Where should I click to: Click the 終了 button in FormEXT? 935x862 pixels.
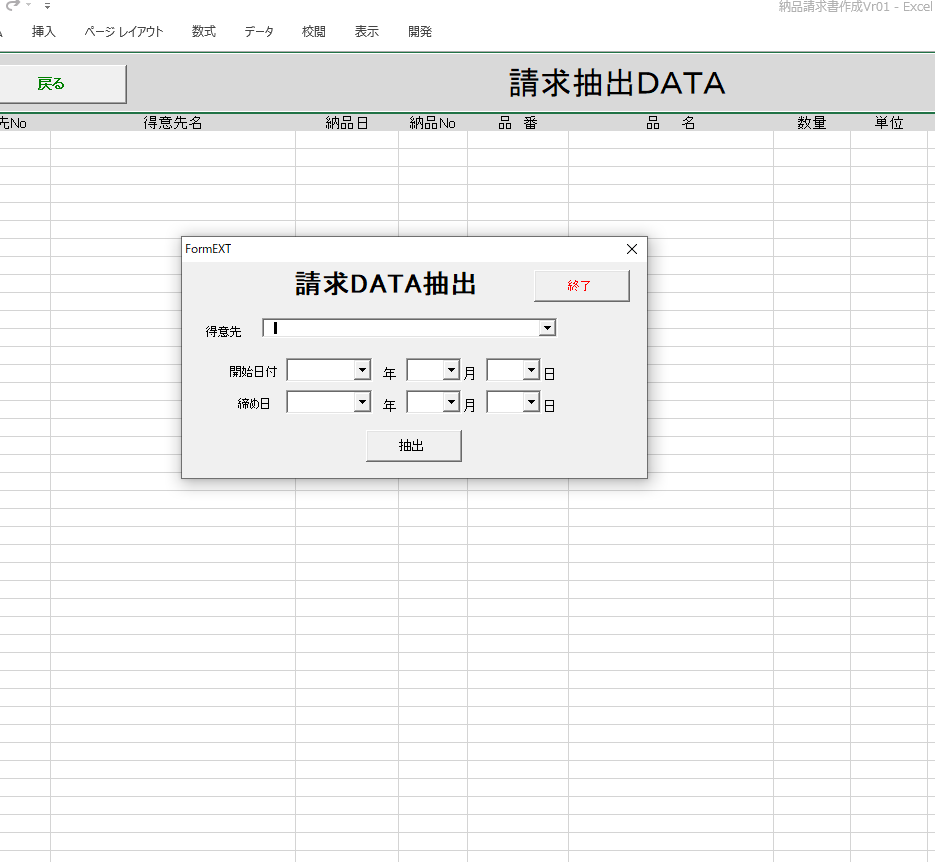[x=581, y=286]
